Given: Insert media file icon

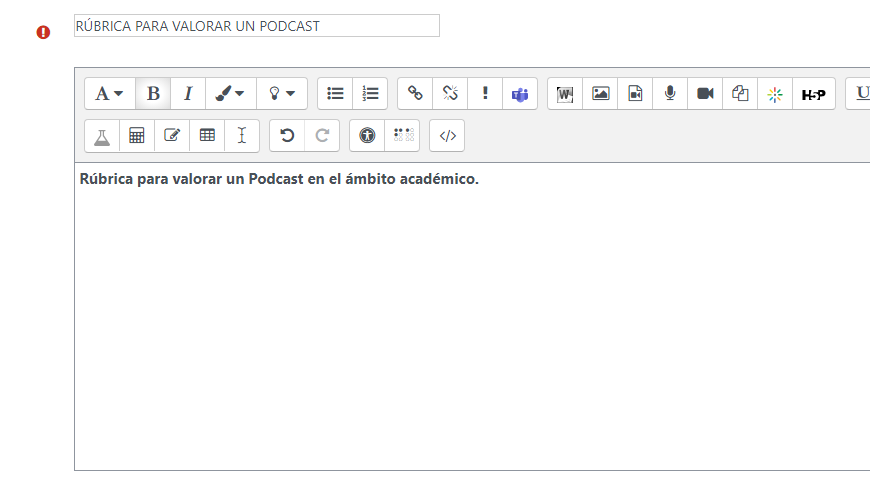Looking at the screenshot, I should [635, 94].
